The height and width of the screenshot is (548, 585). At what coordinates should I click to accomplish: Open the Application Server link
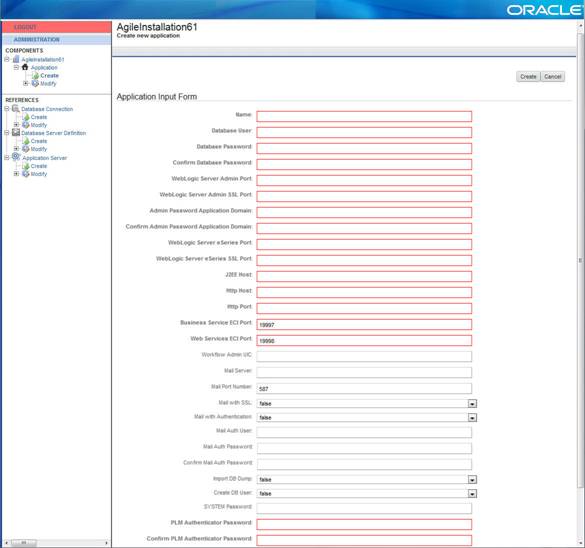click(x=44, y=158)
